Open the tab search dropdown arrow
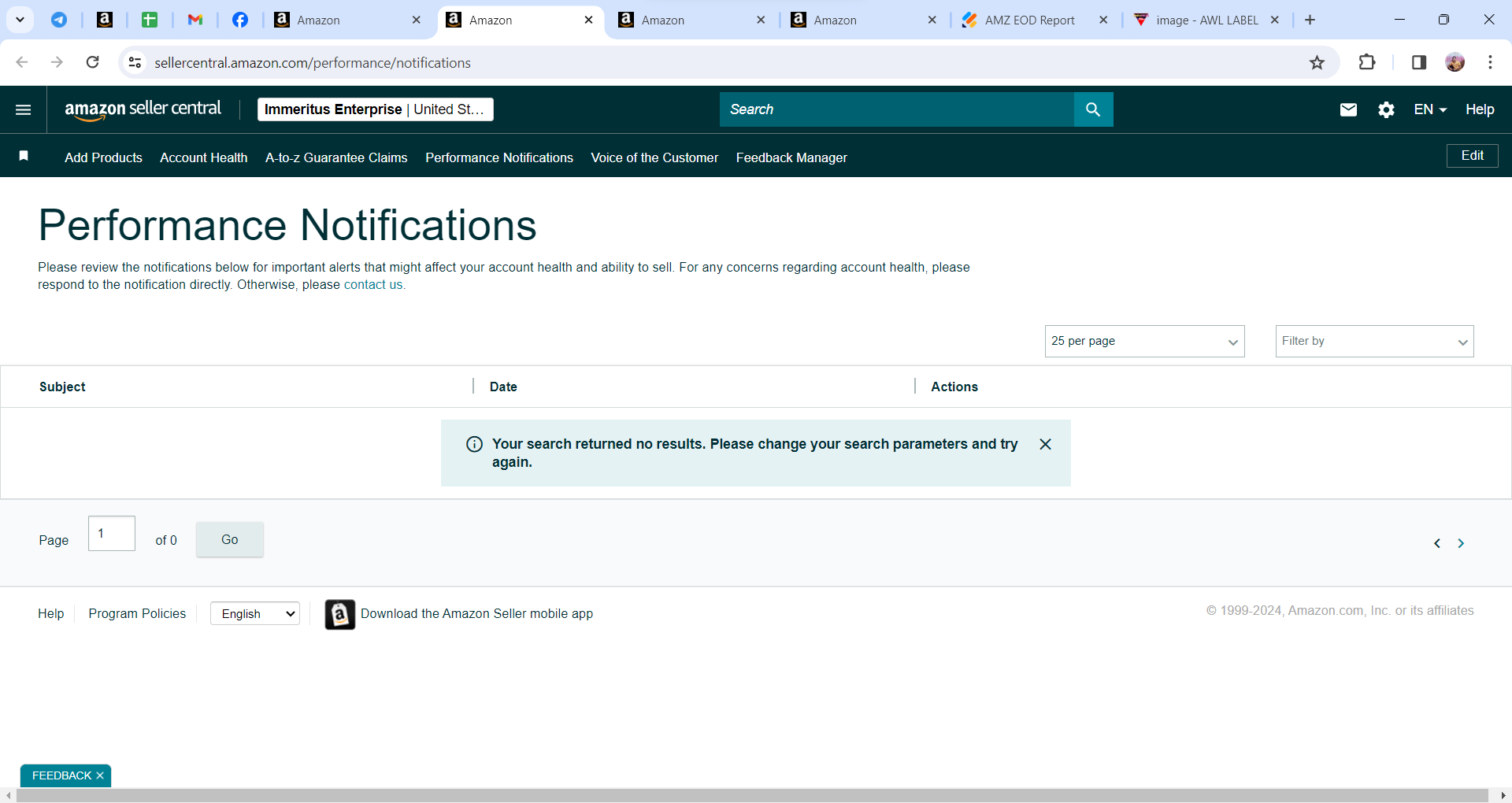 tap(20, 20)
